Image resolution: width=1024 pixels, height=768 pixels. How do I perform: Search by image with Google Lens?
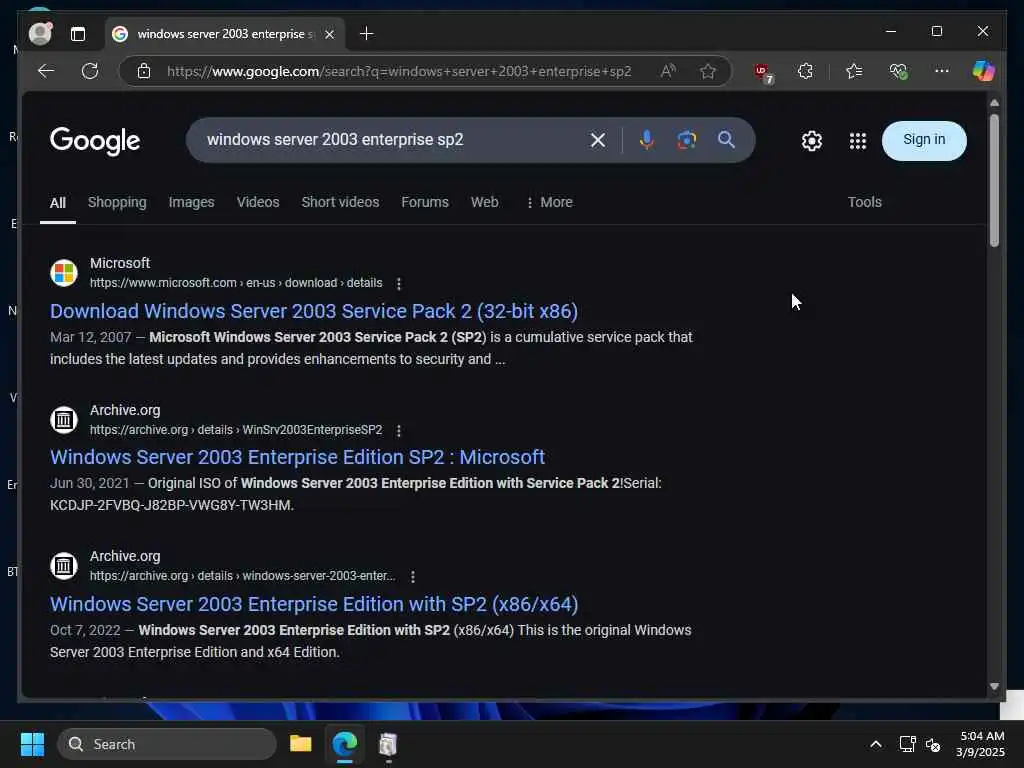tap(686, 140)
